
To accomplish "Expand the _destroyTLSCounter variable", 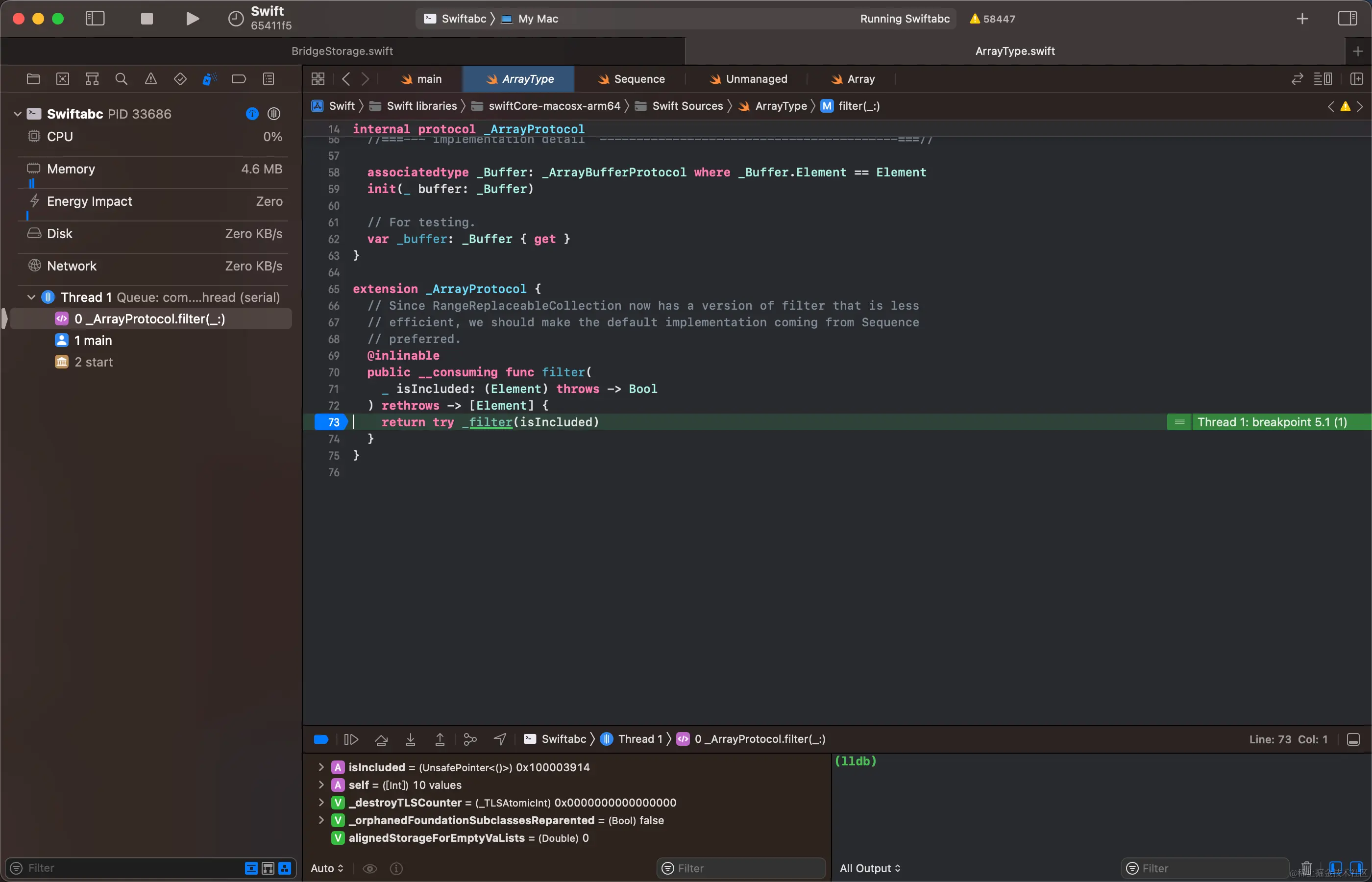I will pos(321,803).
